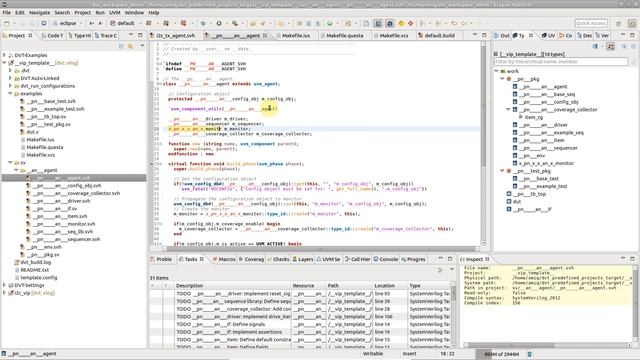Run garbage collector trash icon in status bar

tap(530, 354)
